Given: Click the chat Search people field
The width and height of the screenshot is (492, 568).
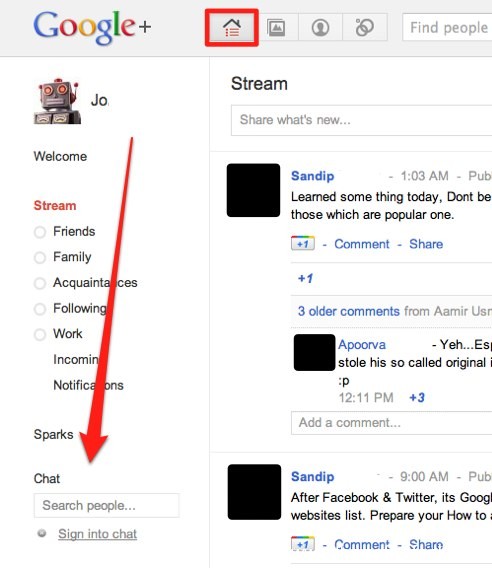Looking at the screenshot, I should 107,505.
